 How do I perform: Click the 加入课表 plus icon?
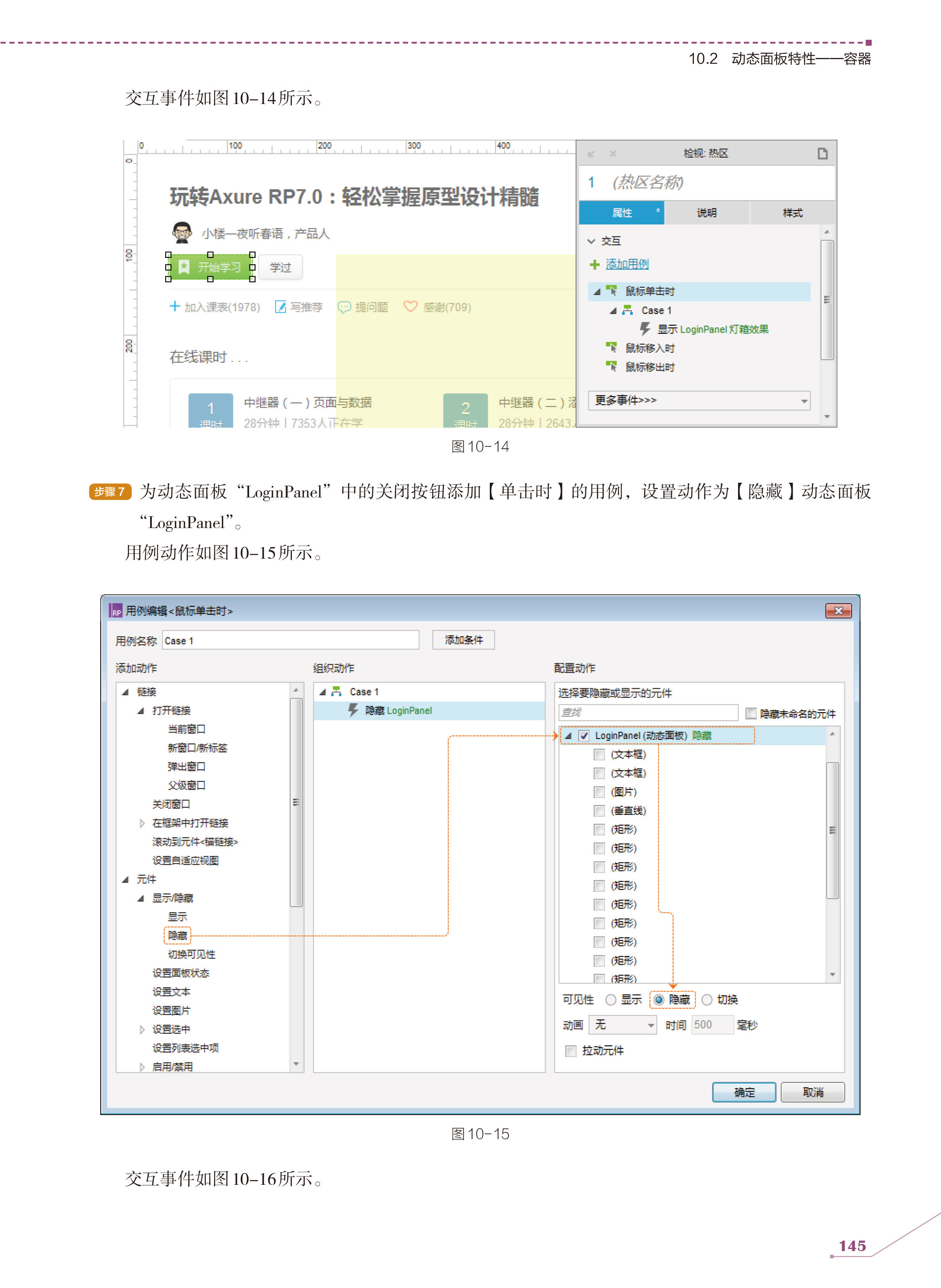point(175,307)
